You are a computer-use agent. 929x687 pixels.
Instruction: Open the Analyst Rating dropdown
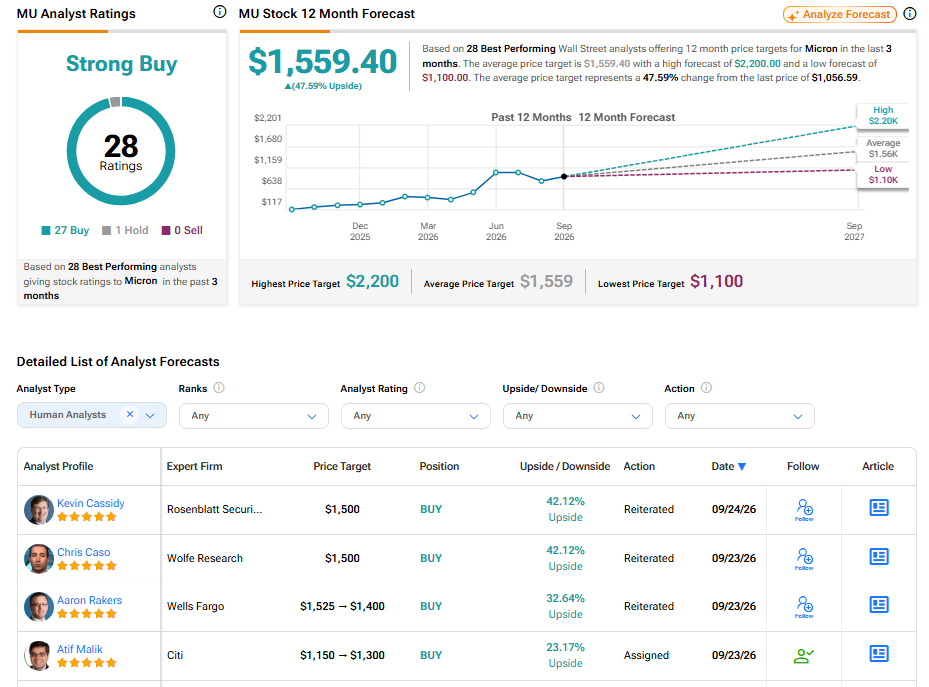415,416
